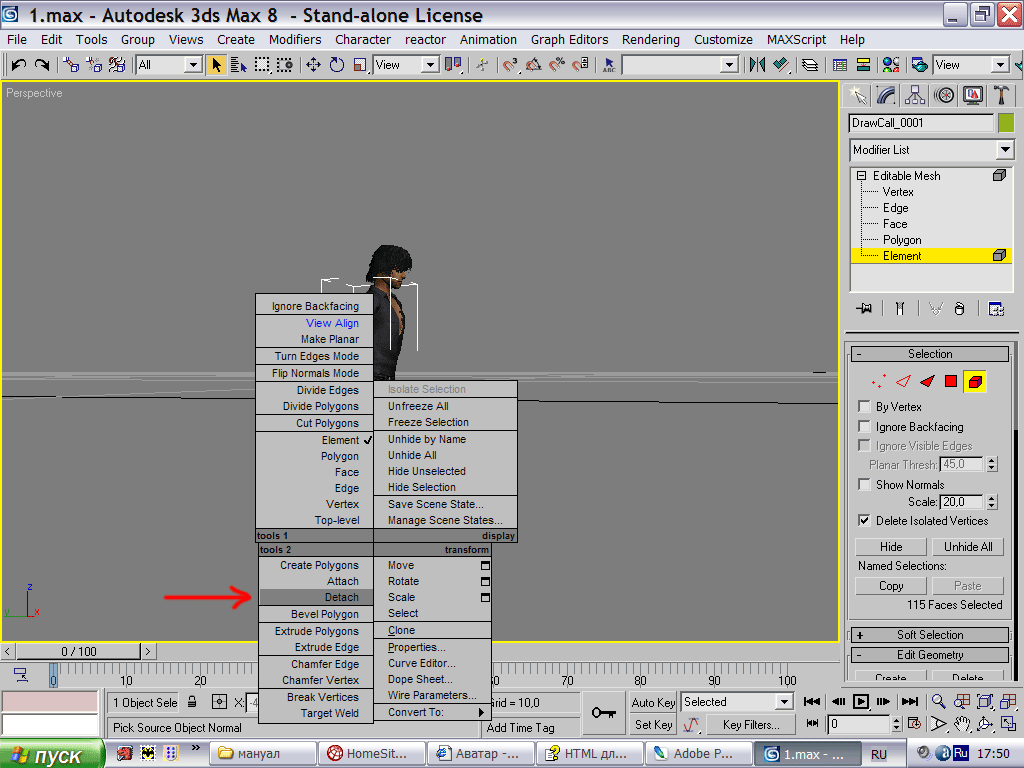This screenshot has width=1024, height=768.
Task: Toggle Ignore Backfacing in the quad menu
Action: pos(315,306)
